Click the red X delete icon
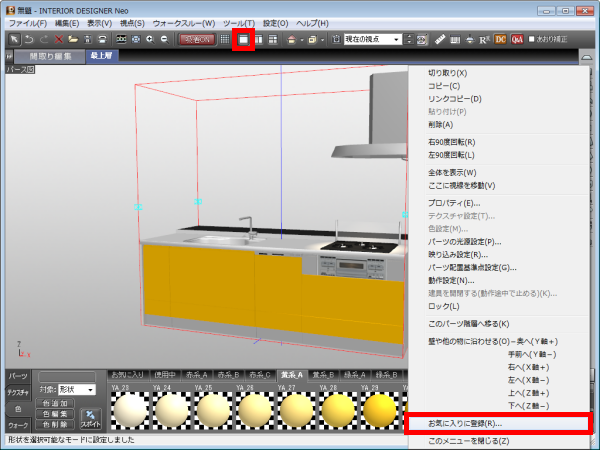The image size is (600, 450). click(x=59, y=39)
